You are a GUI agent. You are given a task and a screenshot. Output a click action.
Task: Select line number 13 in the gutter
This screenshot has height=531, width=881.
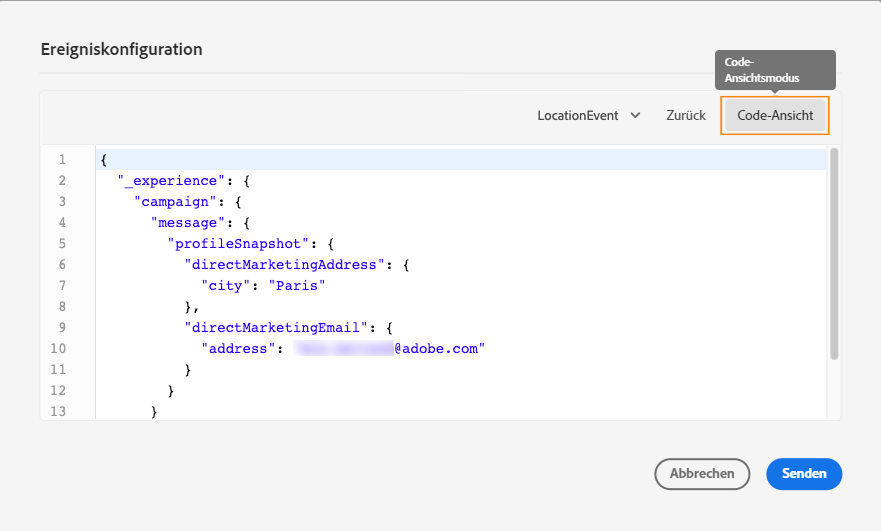[x=62, y=412]
